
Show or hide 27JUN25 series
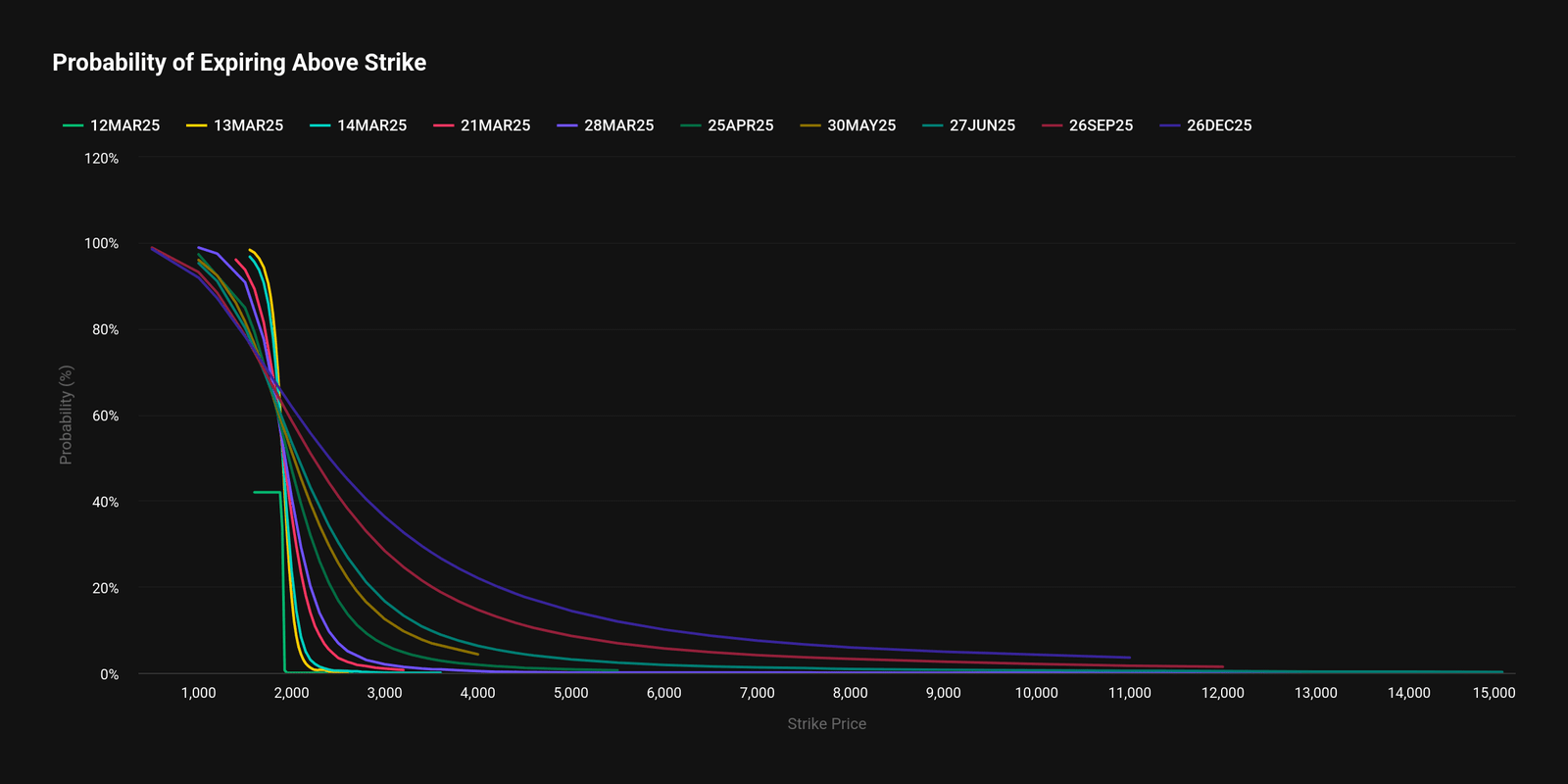[970, 125]
